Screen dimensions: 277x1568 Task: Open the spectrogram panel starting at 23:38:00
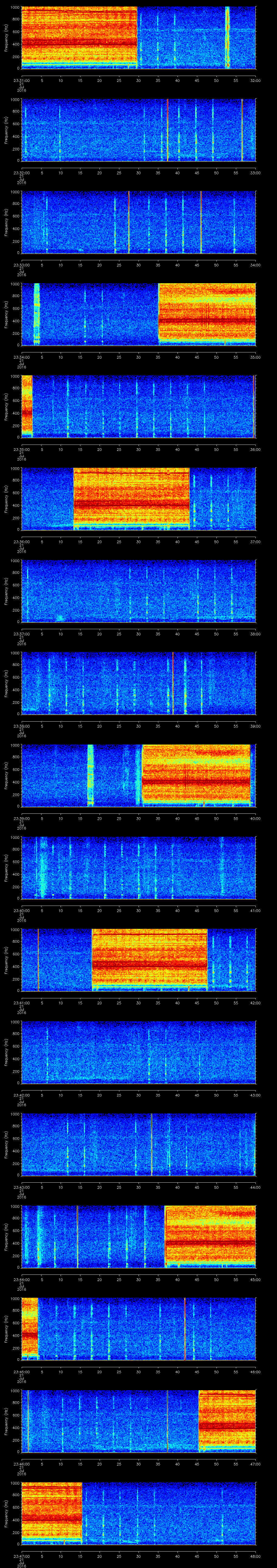pos(138,683)
